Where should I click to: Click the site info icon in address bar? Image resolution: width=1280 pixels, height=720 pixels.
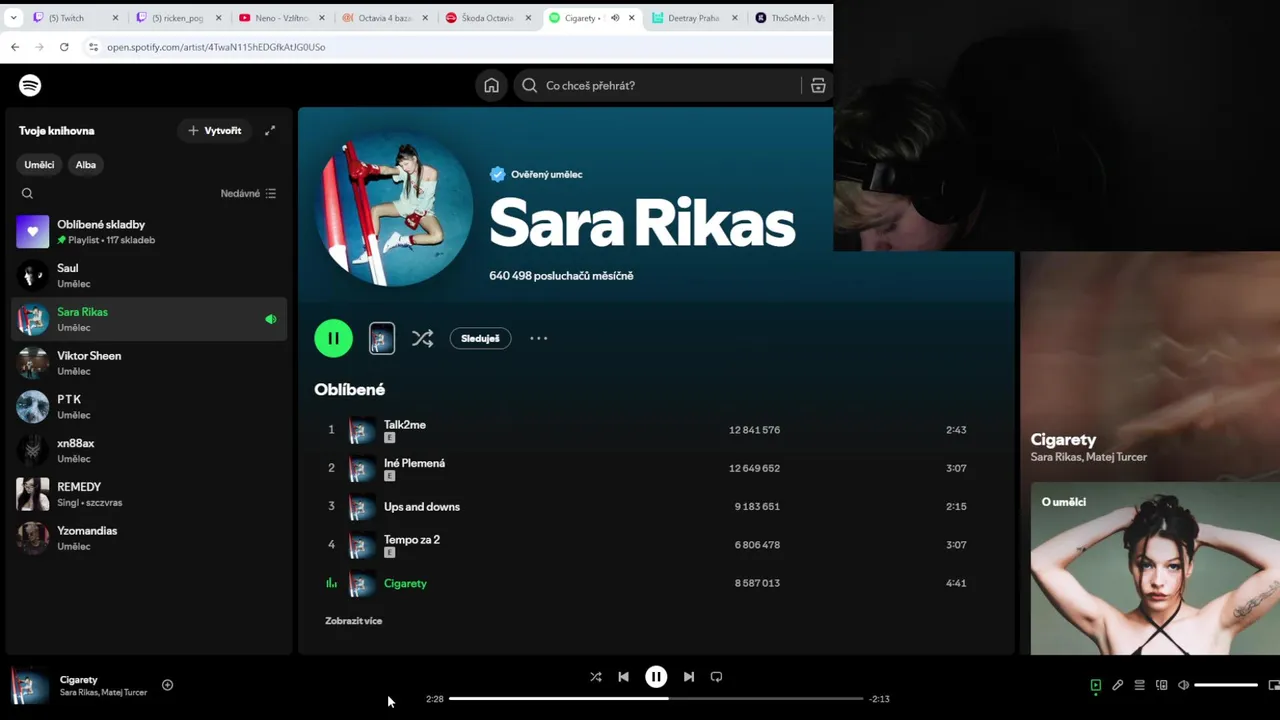pos(93,47)
